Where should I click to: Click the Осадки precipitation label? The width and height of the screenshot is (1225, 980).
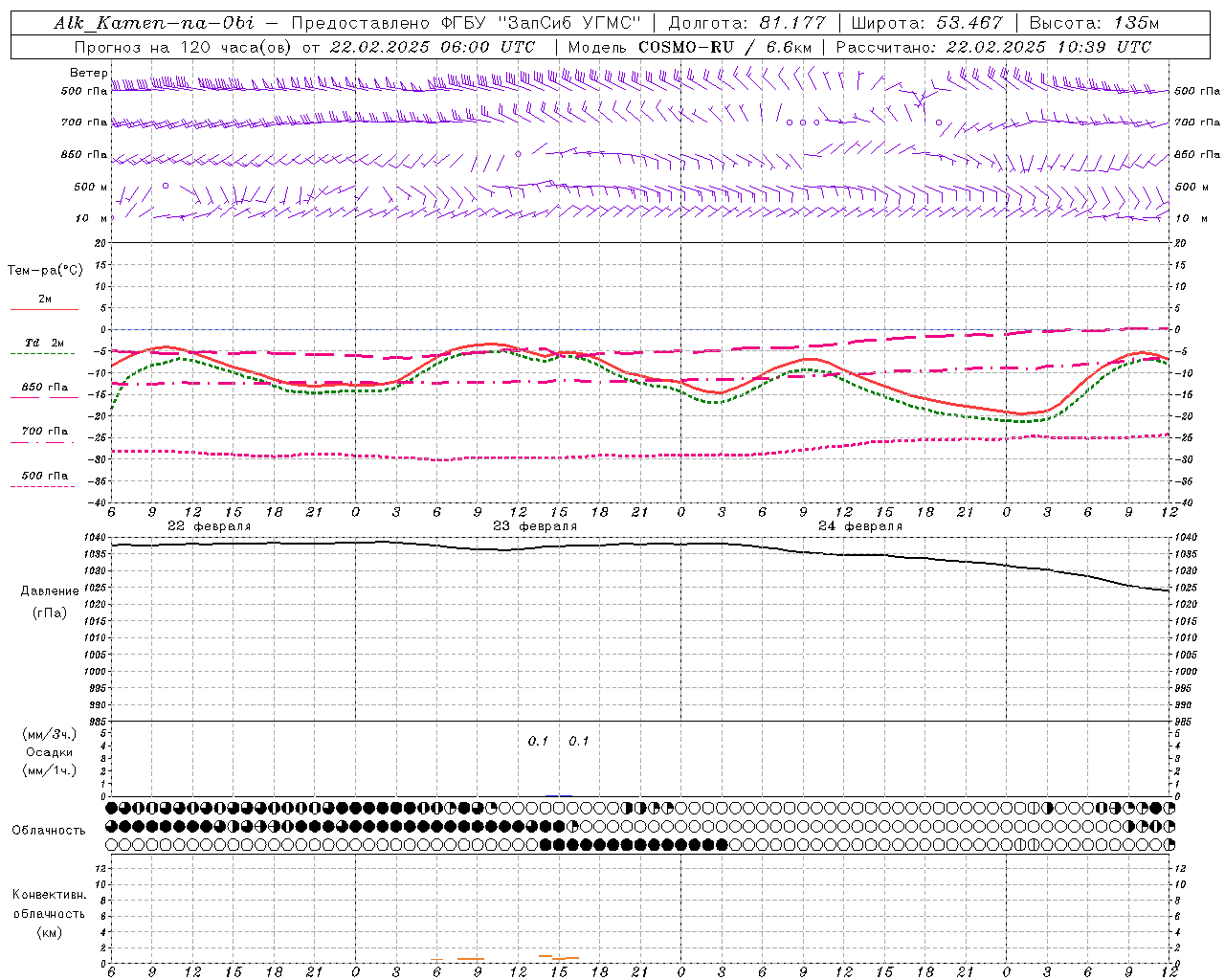(50, 752)
